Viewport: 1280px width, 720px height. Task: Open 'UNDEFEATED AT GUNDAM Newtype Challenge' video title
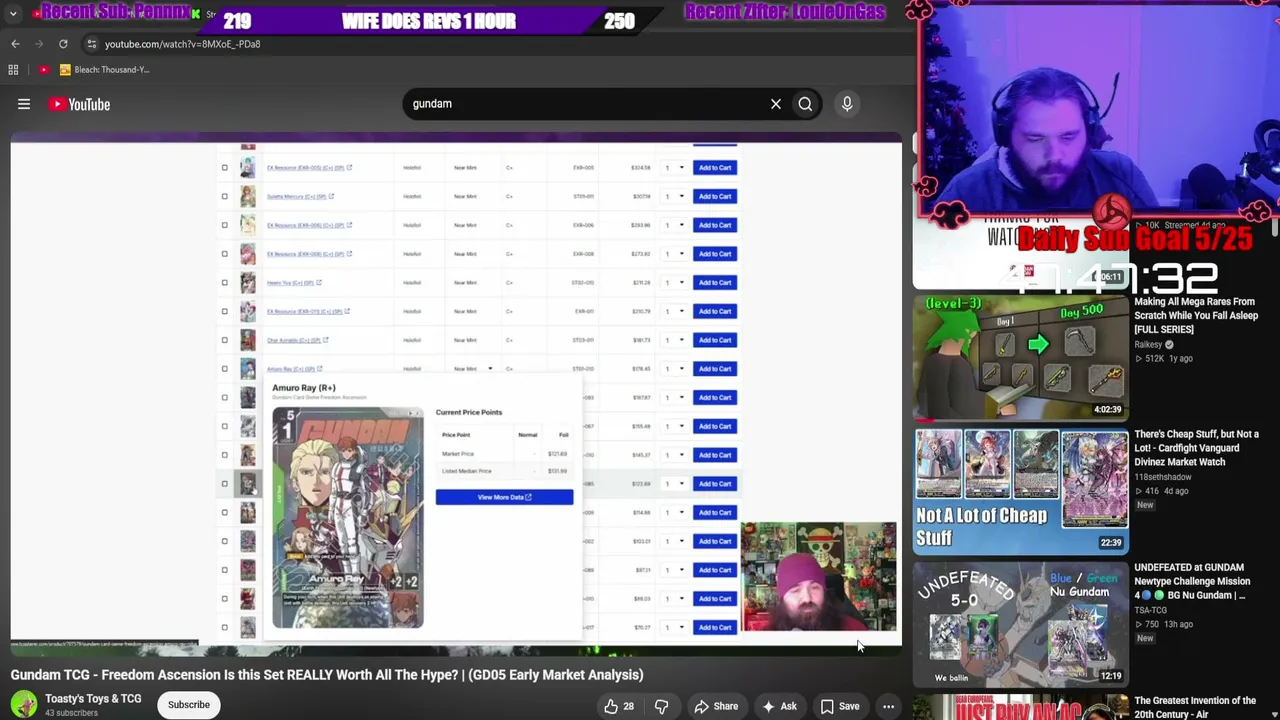1192,581
